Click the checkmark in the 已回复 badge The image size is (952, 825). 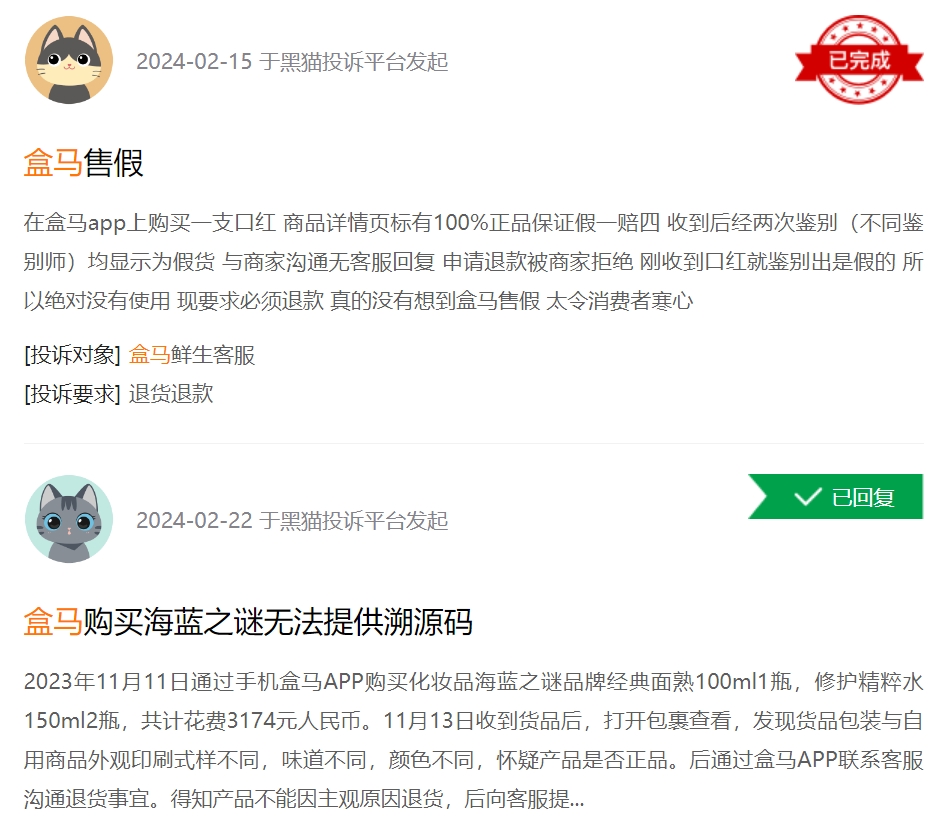click(x=808, y=497)
